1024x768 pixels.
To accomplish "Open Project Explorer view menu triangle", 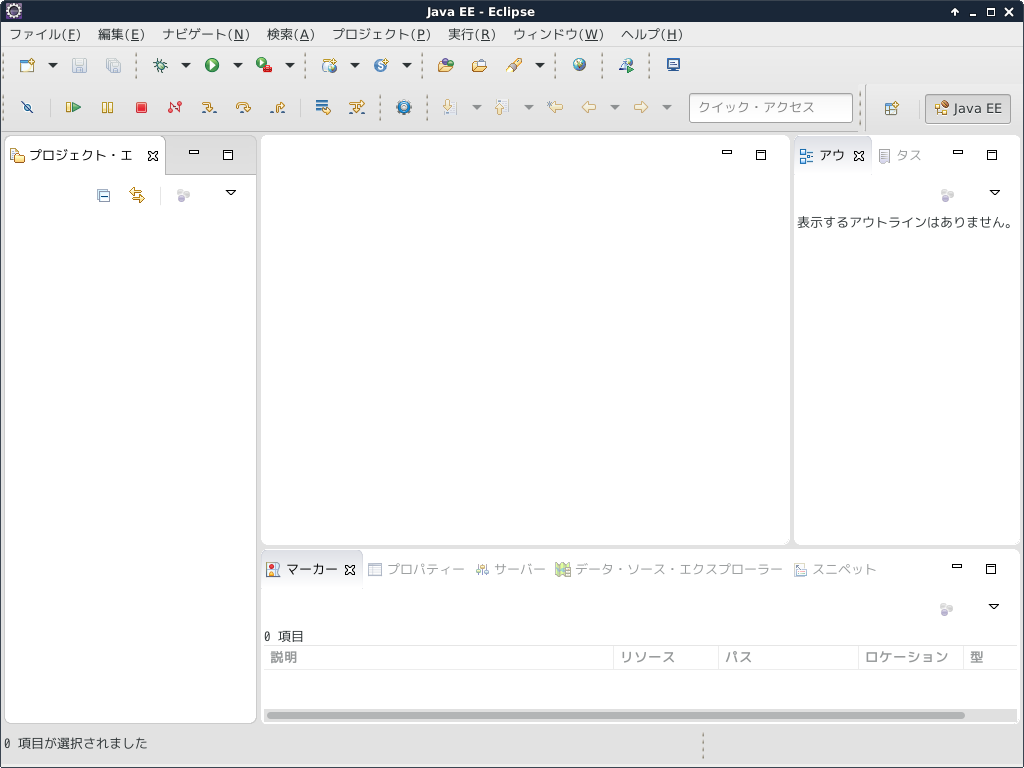I will click(231, 193).
